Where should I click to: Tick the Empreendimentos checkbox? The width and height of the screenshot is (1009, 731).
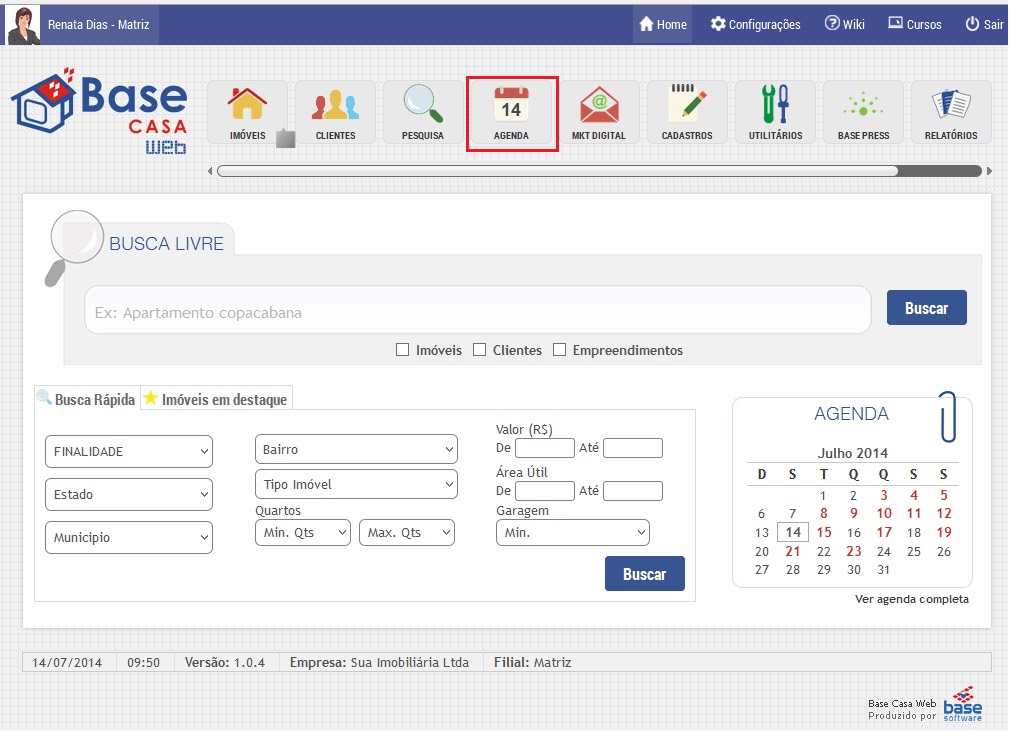(x=560, y=350)
